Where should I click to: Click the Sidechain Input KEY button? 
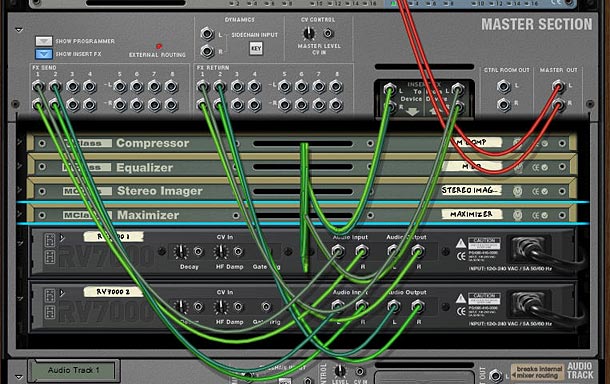pos(256,49)
